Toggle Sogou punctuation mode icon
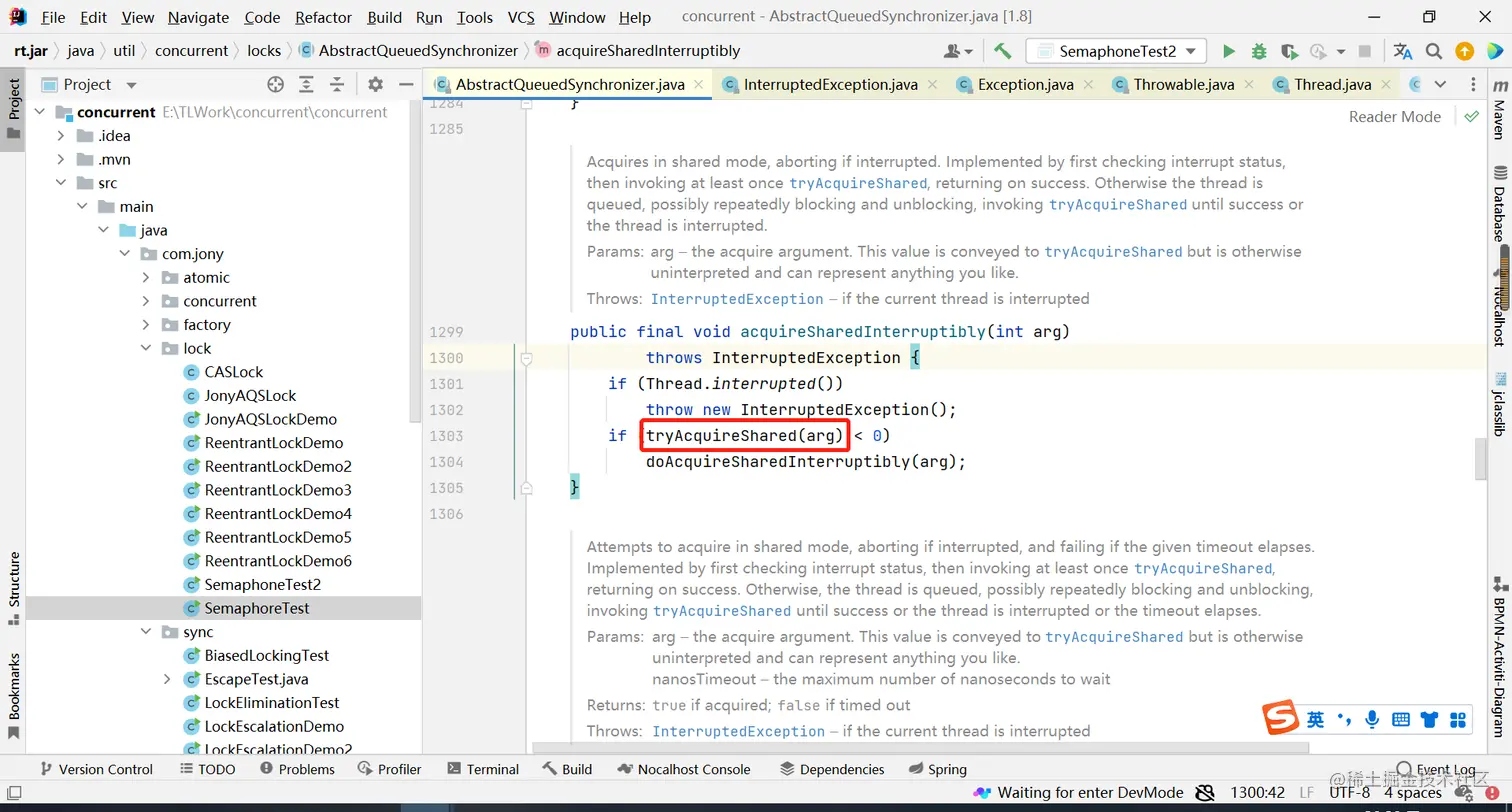The width and height of the screenshot is (1512, 812). pyautogui.click(x=1345, y=719)
